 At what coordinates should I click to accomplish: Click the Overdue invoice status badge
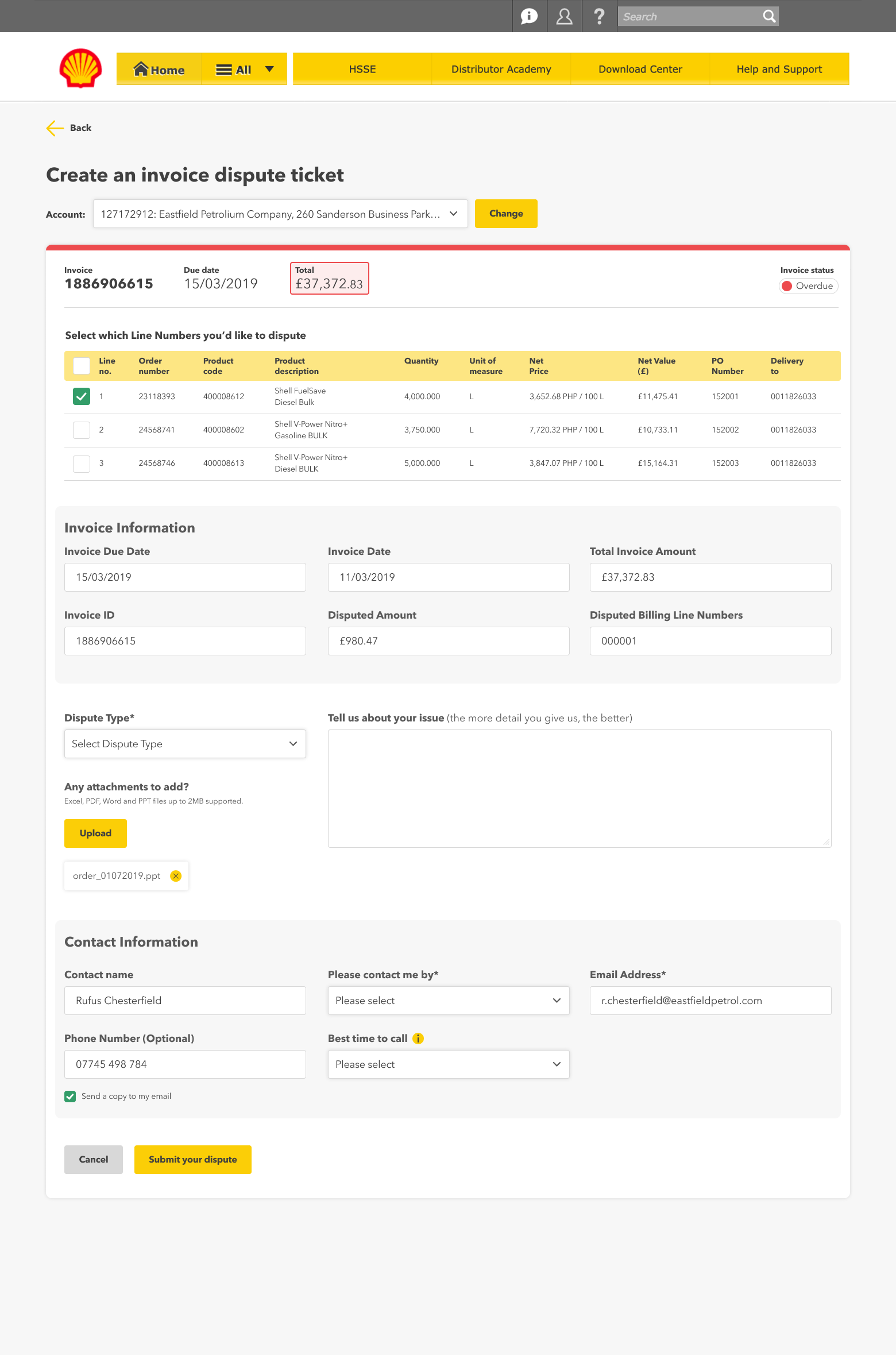pyautogui.click(x=808, y=286)
